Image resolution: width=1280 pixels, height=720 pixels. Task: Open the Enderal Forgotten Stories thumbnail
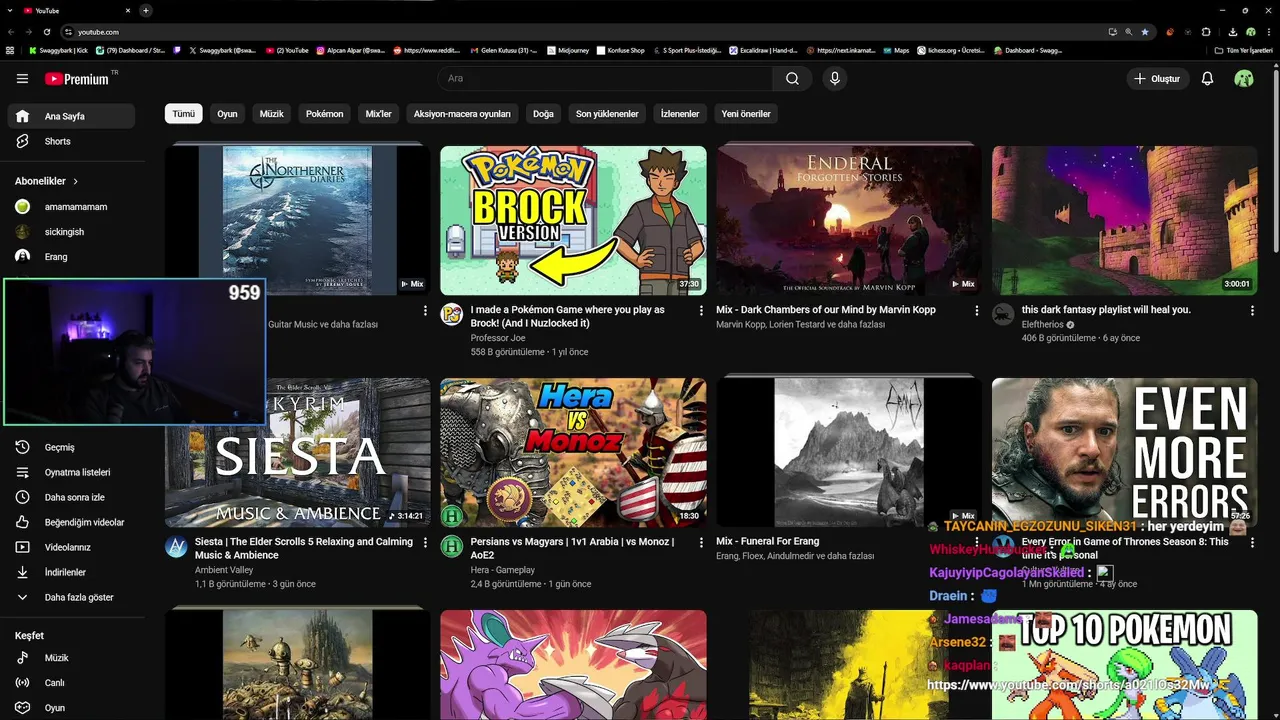pos(849,221)
